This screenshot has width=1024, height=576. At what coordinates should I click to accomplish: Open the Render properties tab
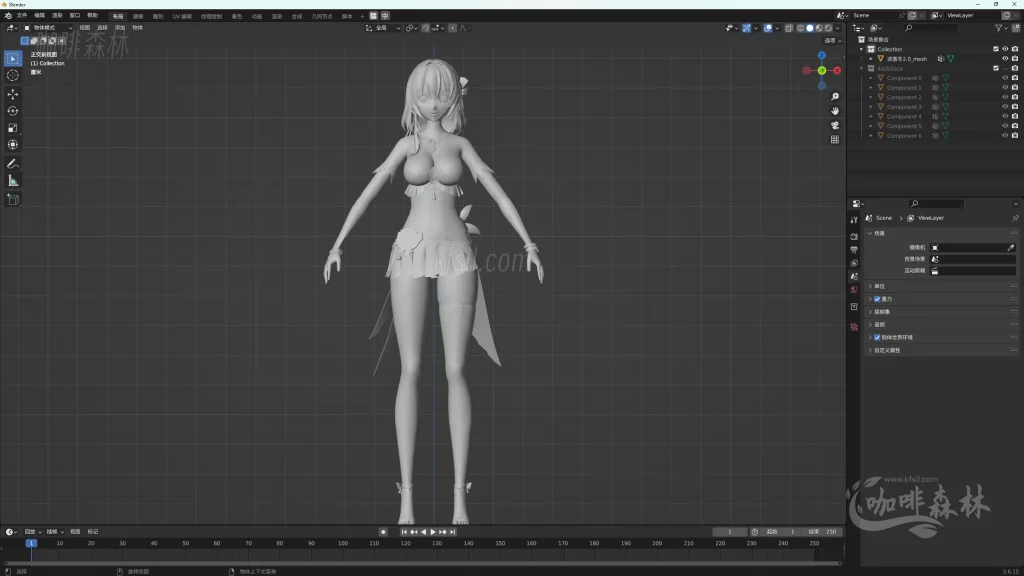pos(854,236)
